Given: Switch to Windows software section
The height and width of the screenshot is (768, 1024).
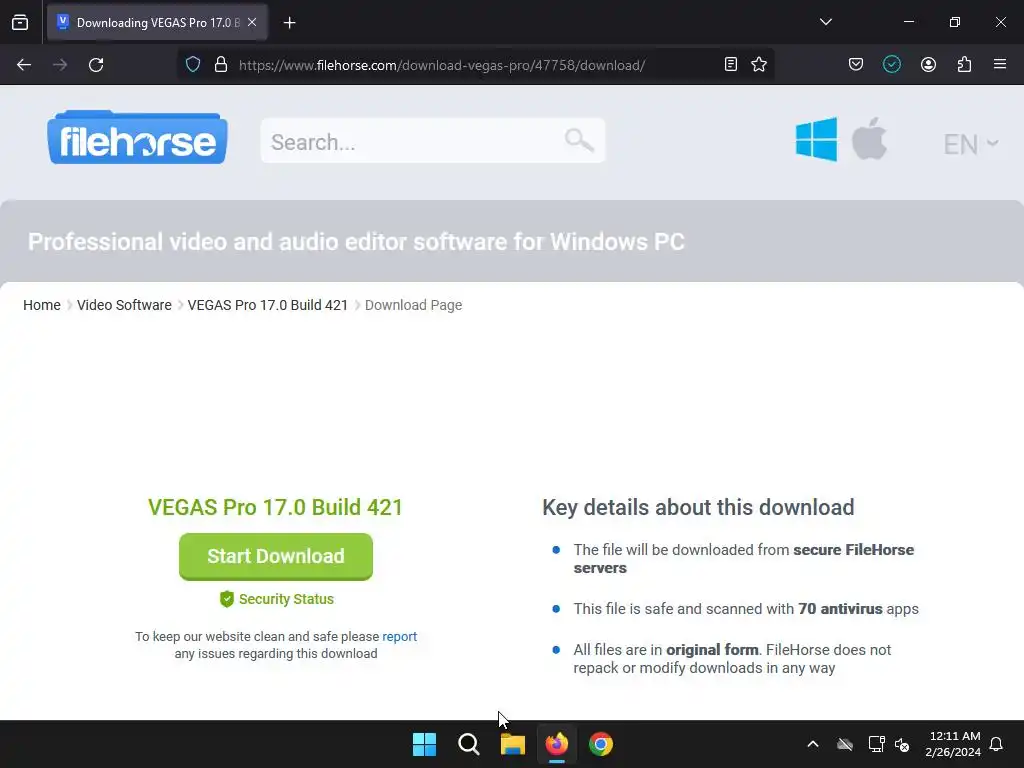Looking at the screenshot, I should point(816,139).
